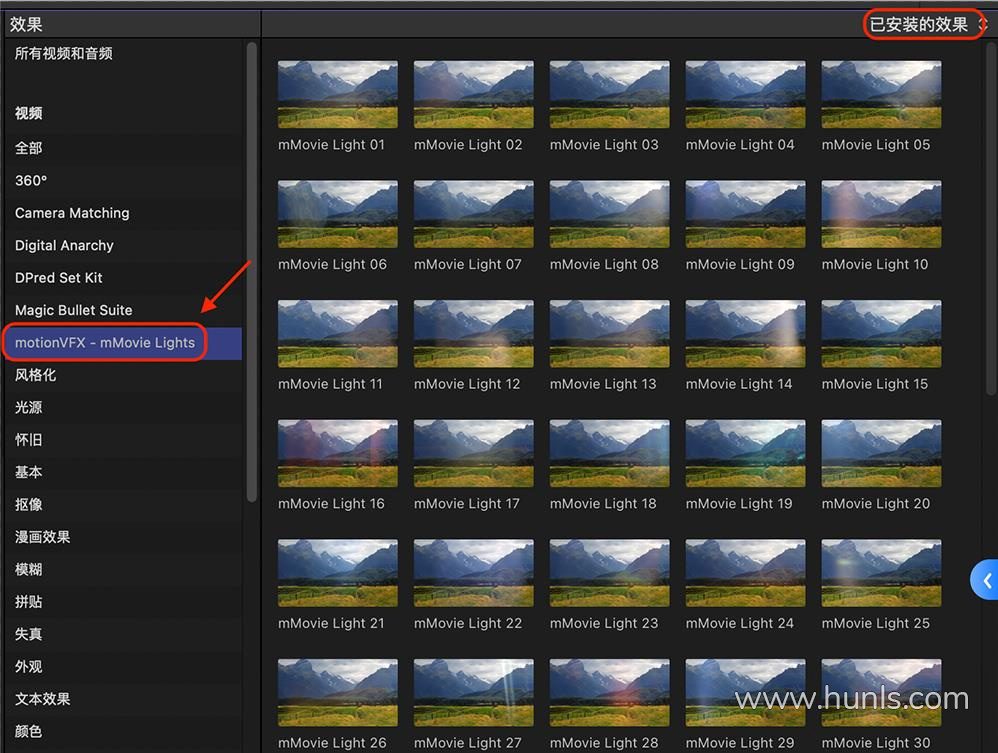The width and height of the screenshot is (998, 753).
Task: Select mMovie Light 12 effect thumbnail
Action: click(474, 334)
